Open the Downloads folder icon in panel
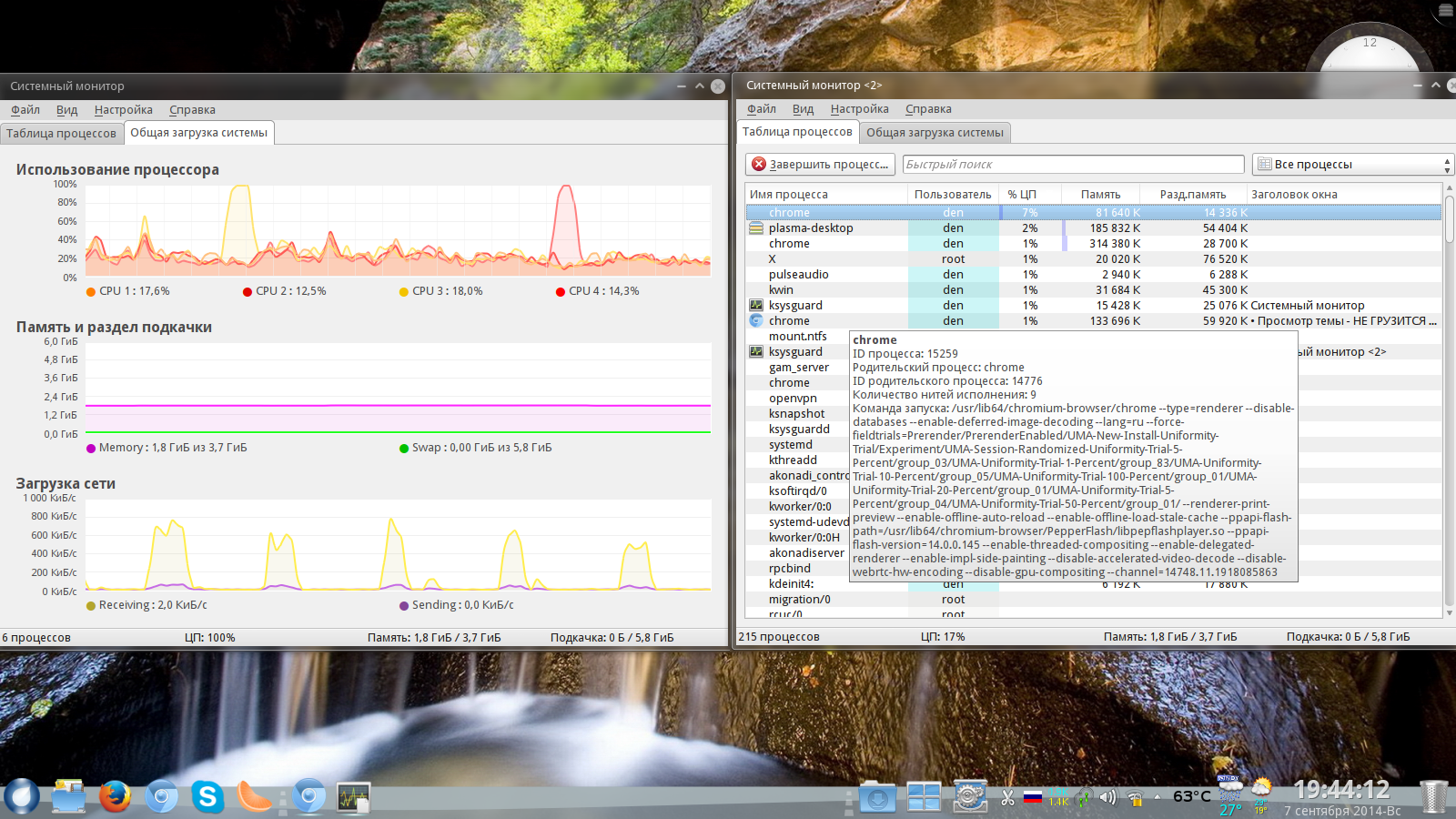This screenshot has height=819, width=1456. coord(877,798)
